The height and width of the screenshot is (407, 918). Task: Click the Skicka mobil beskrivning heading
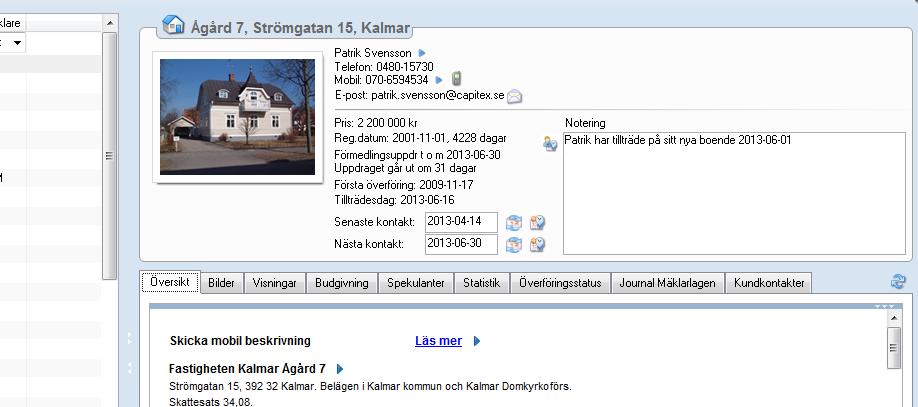click(240, 341)
